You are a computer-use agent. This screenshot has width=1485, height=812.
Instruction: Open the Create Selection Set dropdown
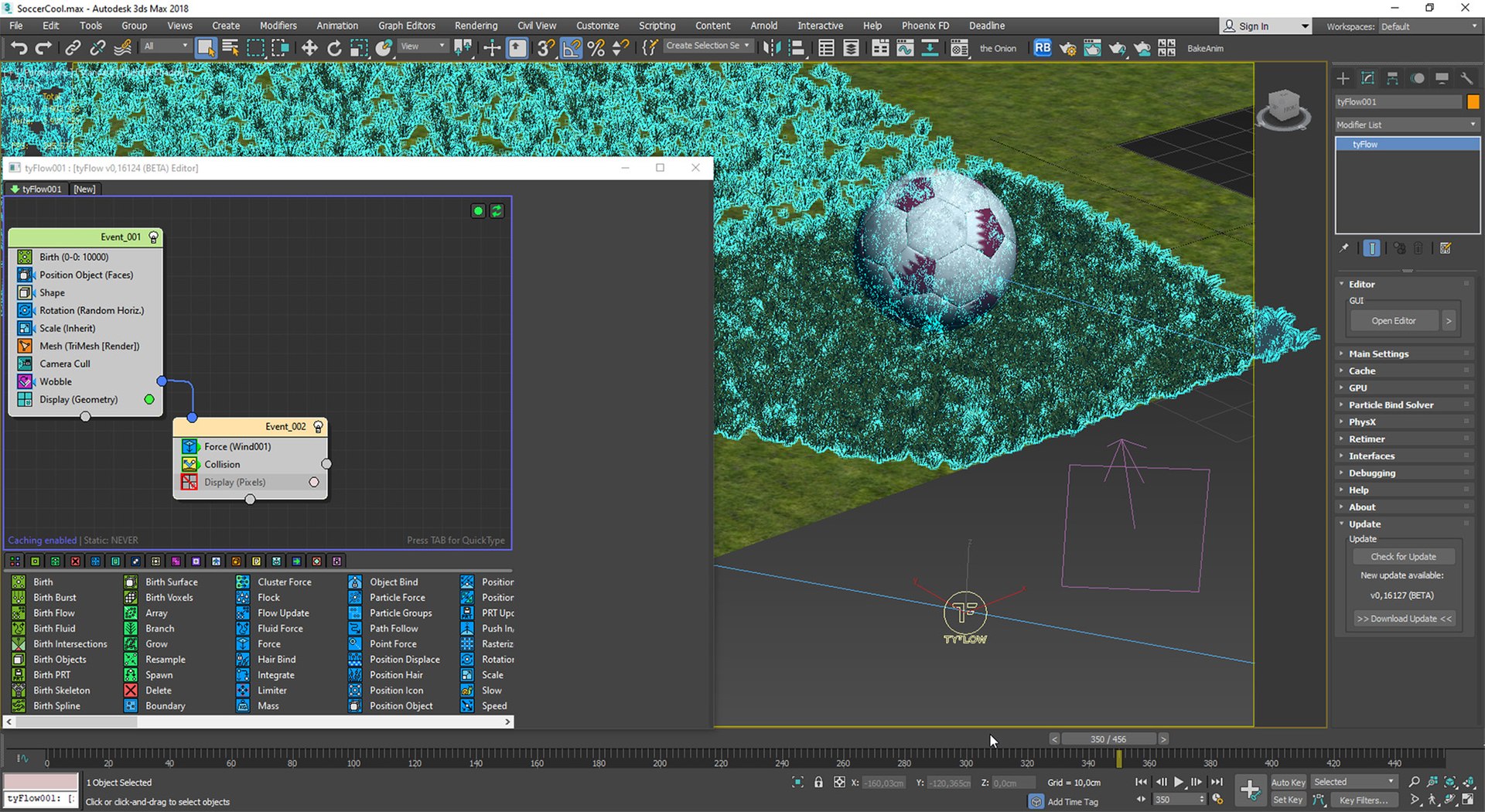[708, 46]
